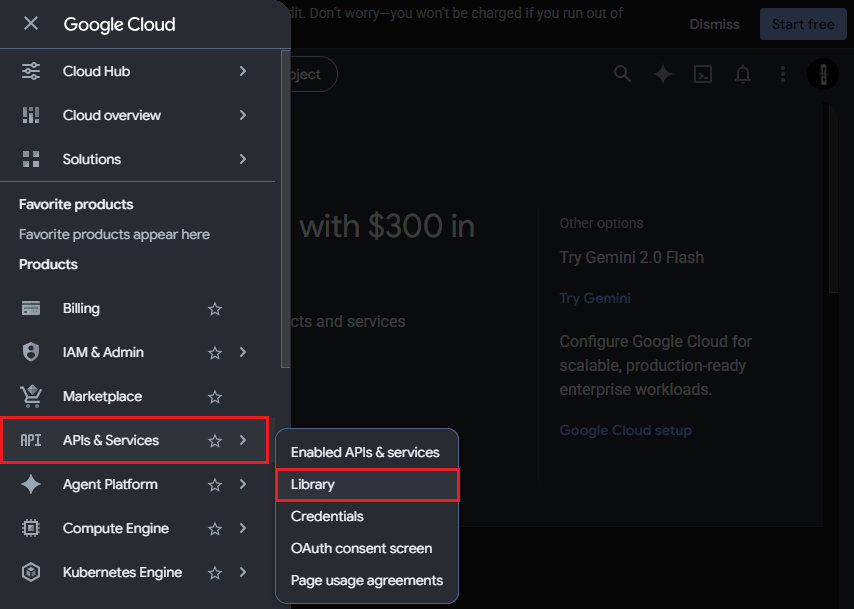Expand the Cloud overview submenu chevron
Screen dimensions: 854x609
pos(243,115)
